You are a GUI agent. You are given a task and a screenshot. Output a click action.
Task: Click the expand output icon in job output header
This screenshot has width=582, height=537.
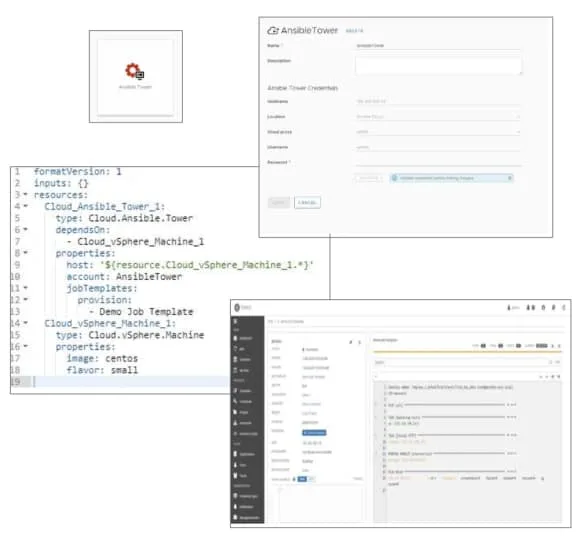553,346
